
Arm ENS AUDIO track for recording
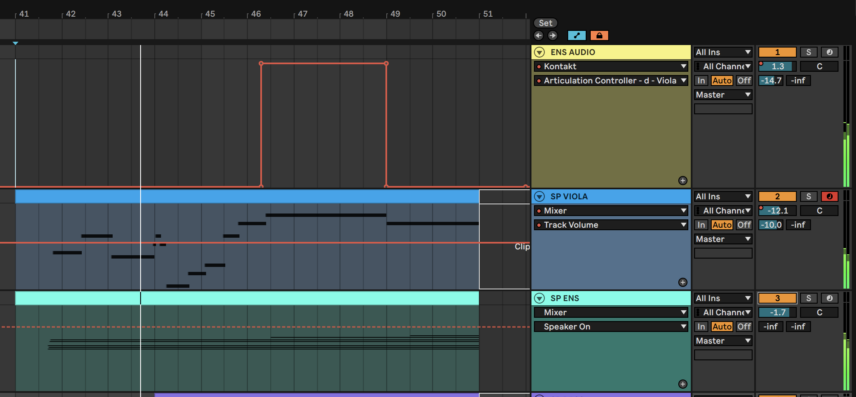(x=829, y=52)
